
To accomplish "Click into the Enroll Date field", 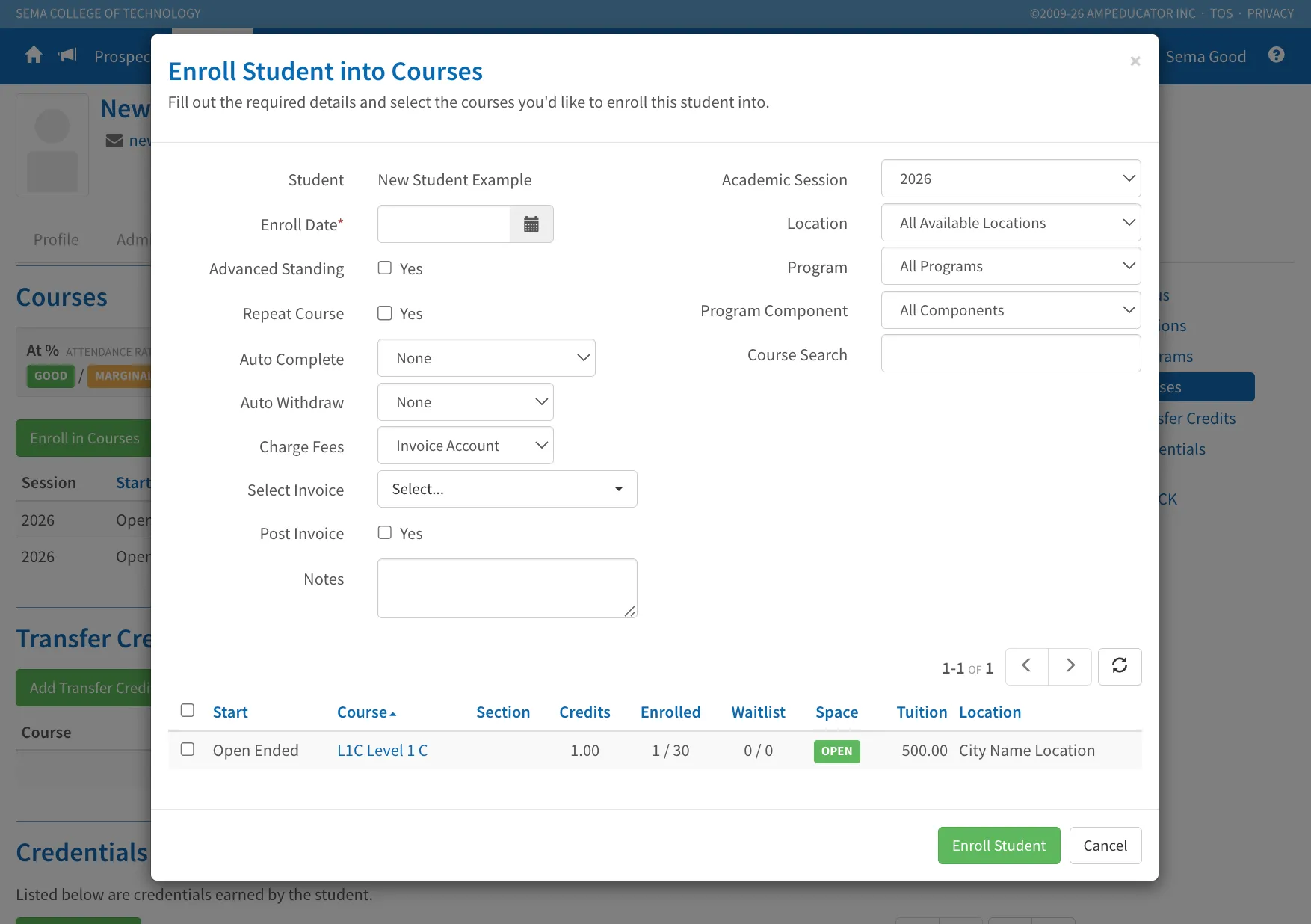I will click(444, 224).
